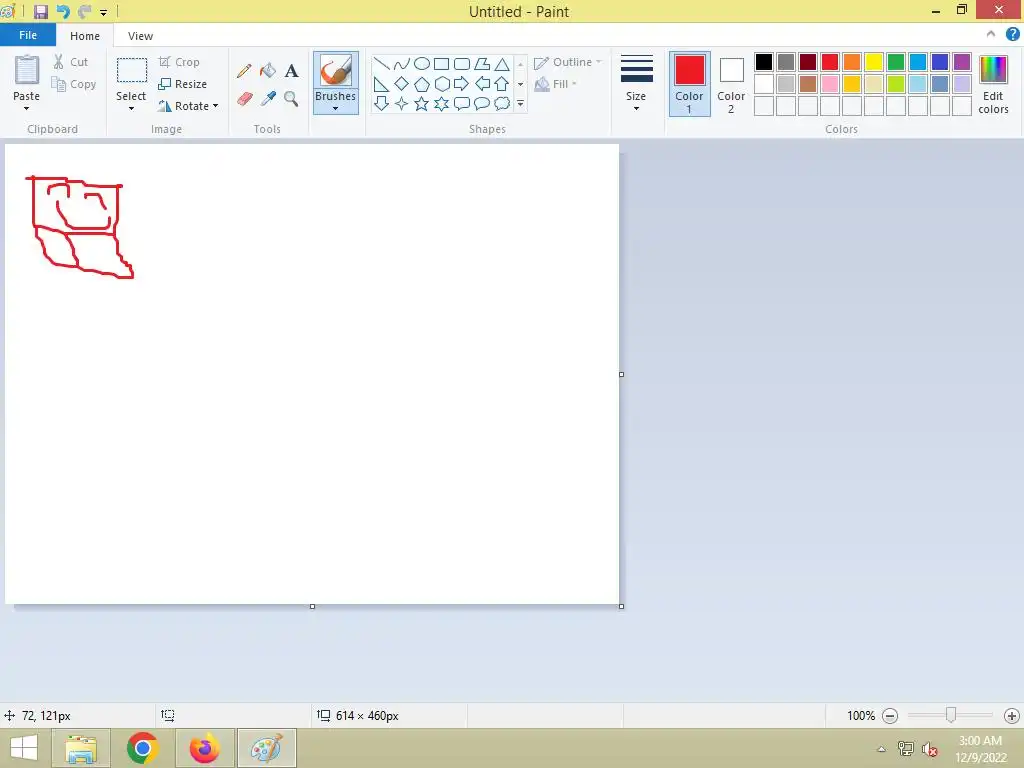Choose the Five-point star shape

[x=422, y=103]
